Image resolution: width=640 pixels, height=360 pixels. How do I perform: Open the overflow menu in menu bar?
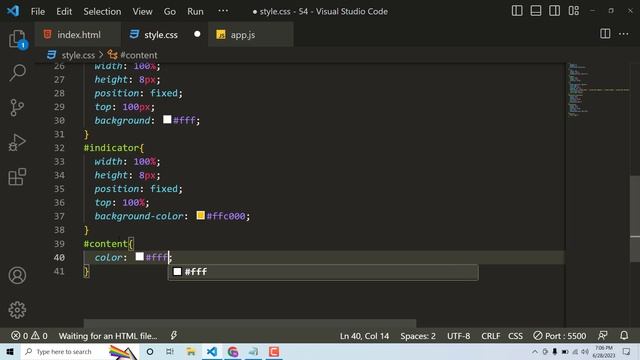tap(223, 11)
